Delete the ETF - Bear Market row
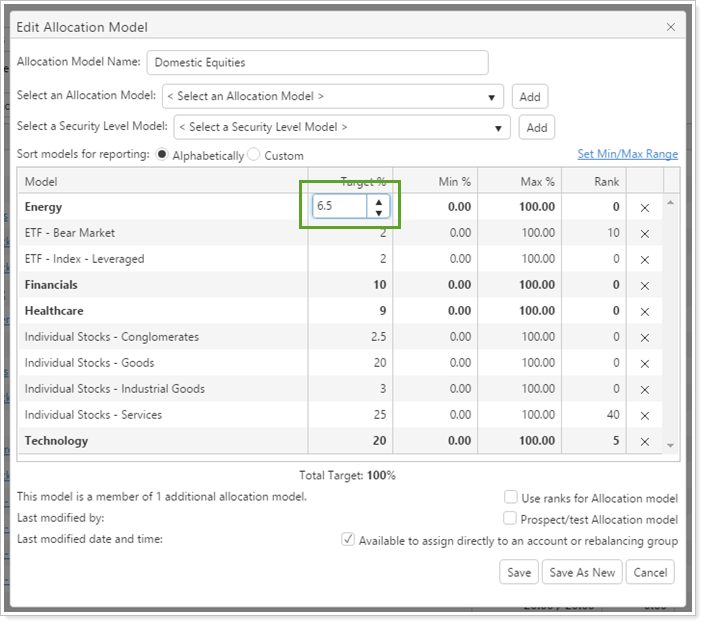The height and width of the screenshot is (625, 705). coord(644,233)
